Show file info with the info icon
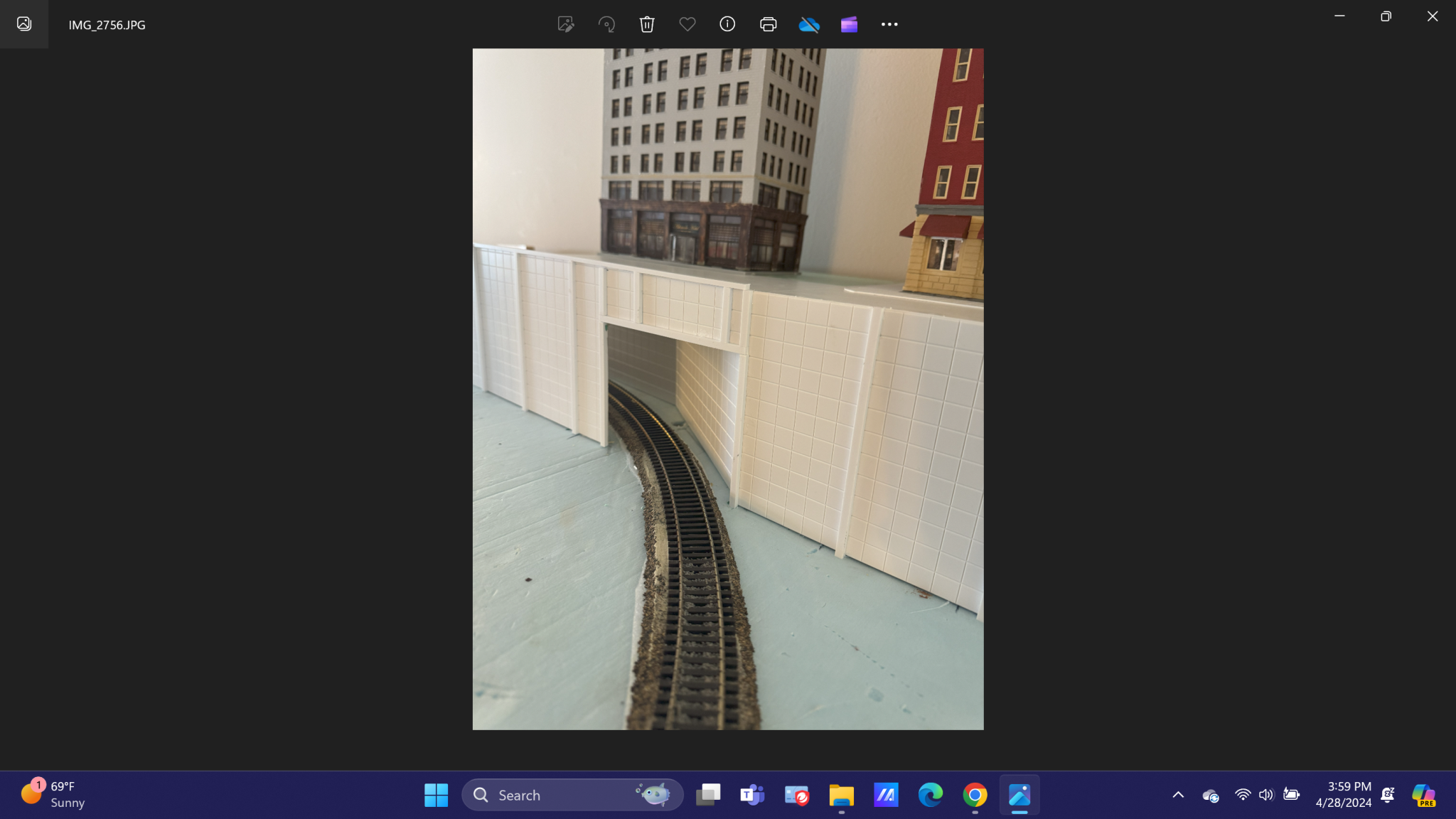 (x=727, y=24)
